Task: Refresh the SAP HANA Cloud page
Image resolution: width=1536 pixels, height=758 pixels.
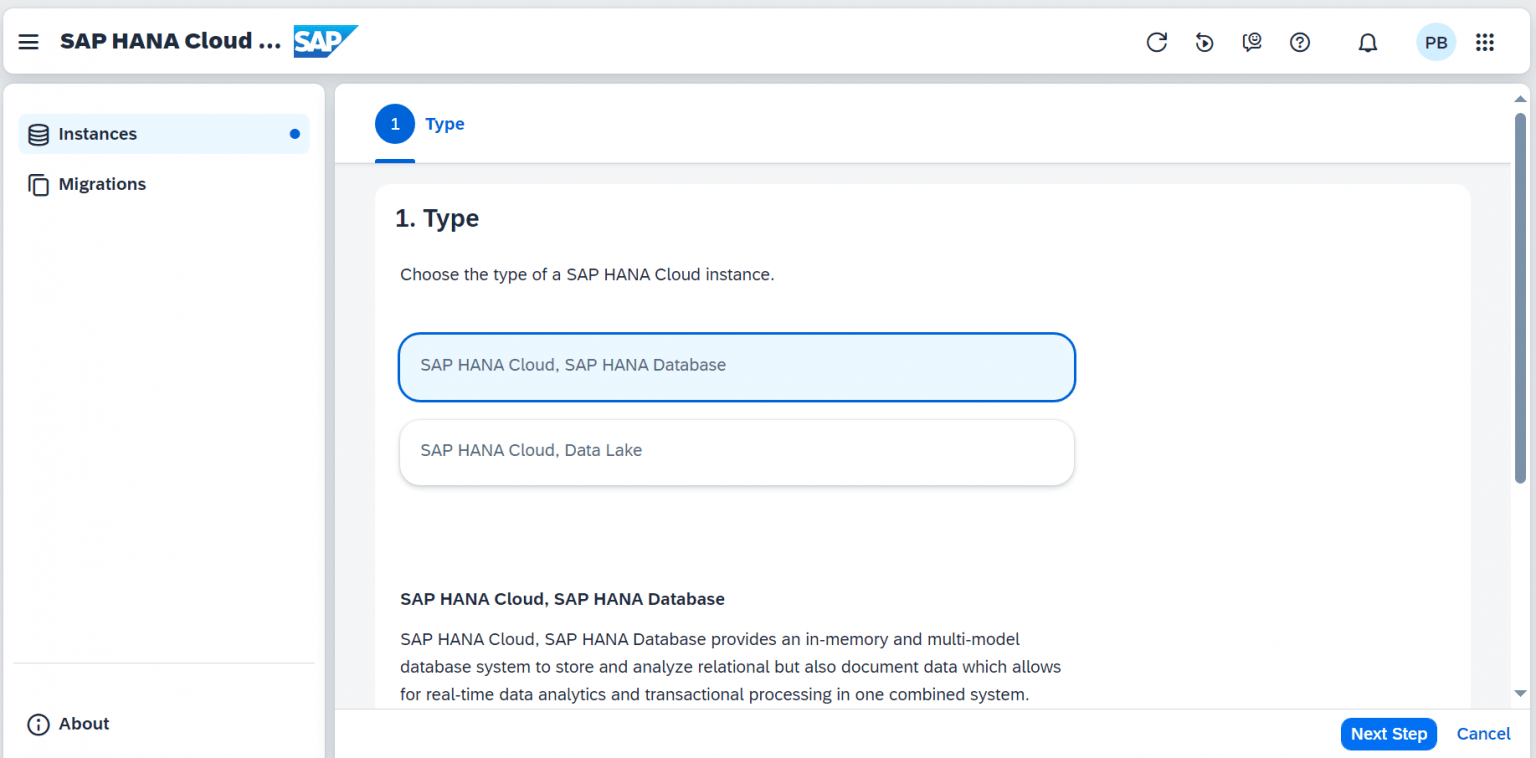Action: (x=1157, y=42)
